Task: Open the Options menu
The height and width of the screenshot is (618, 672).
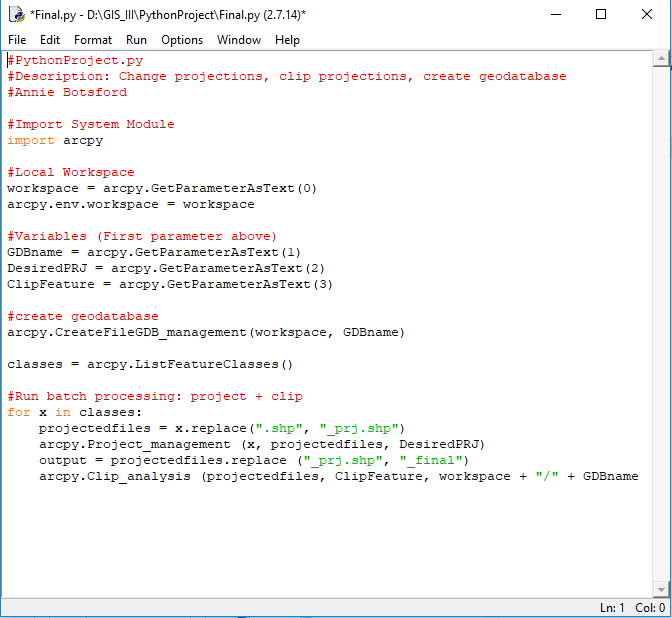Action: tap(182, 40)
